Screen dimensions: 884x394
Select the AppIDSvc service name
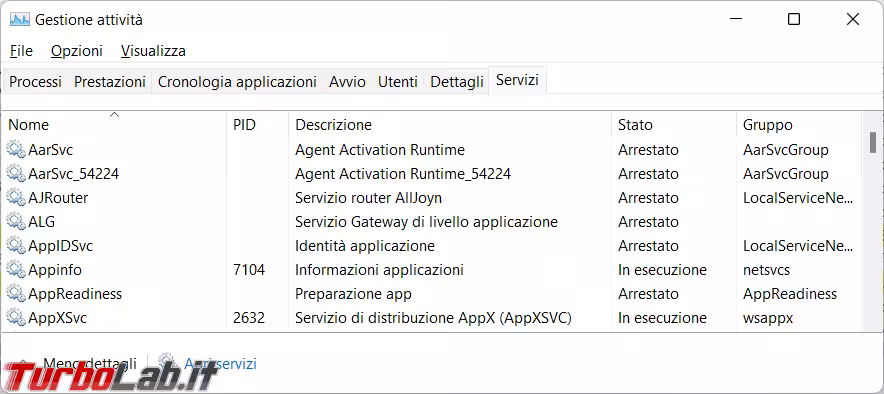tap(60, 246)
